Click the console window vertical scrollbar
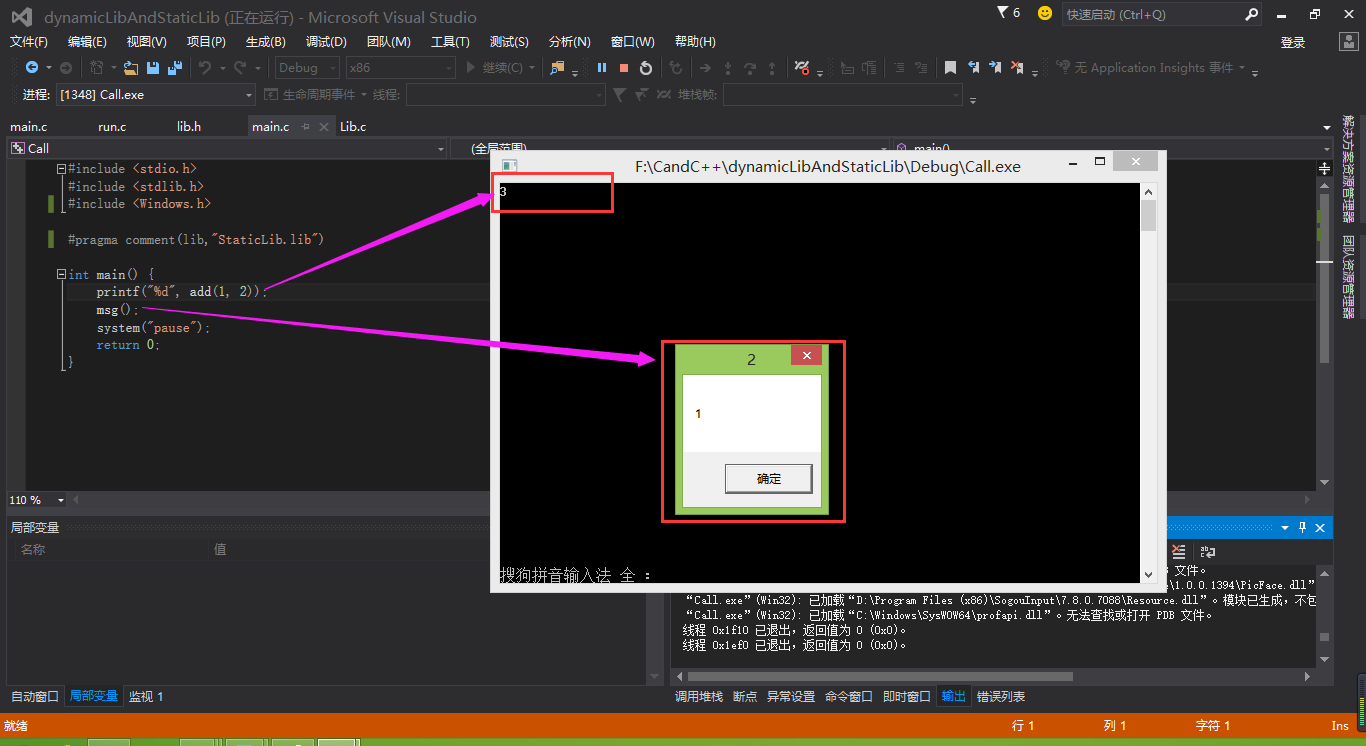Screen dimensions: 1366x746 pos(1149,382)
